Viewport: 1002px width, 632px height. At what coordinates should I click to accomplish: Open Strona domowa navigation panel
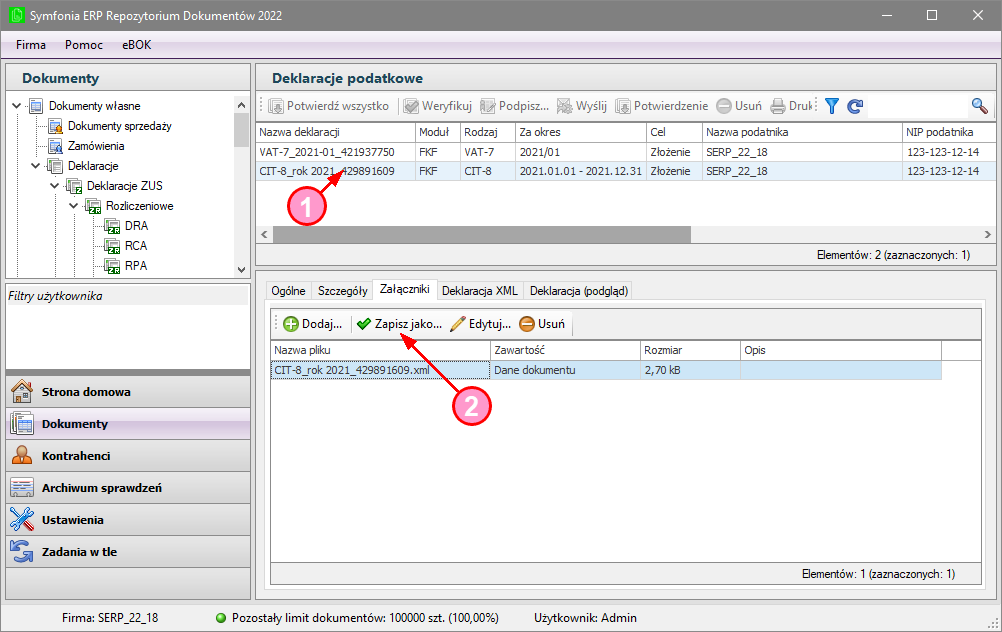click(x=86, y=392)
